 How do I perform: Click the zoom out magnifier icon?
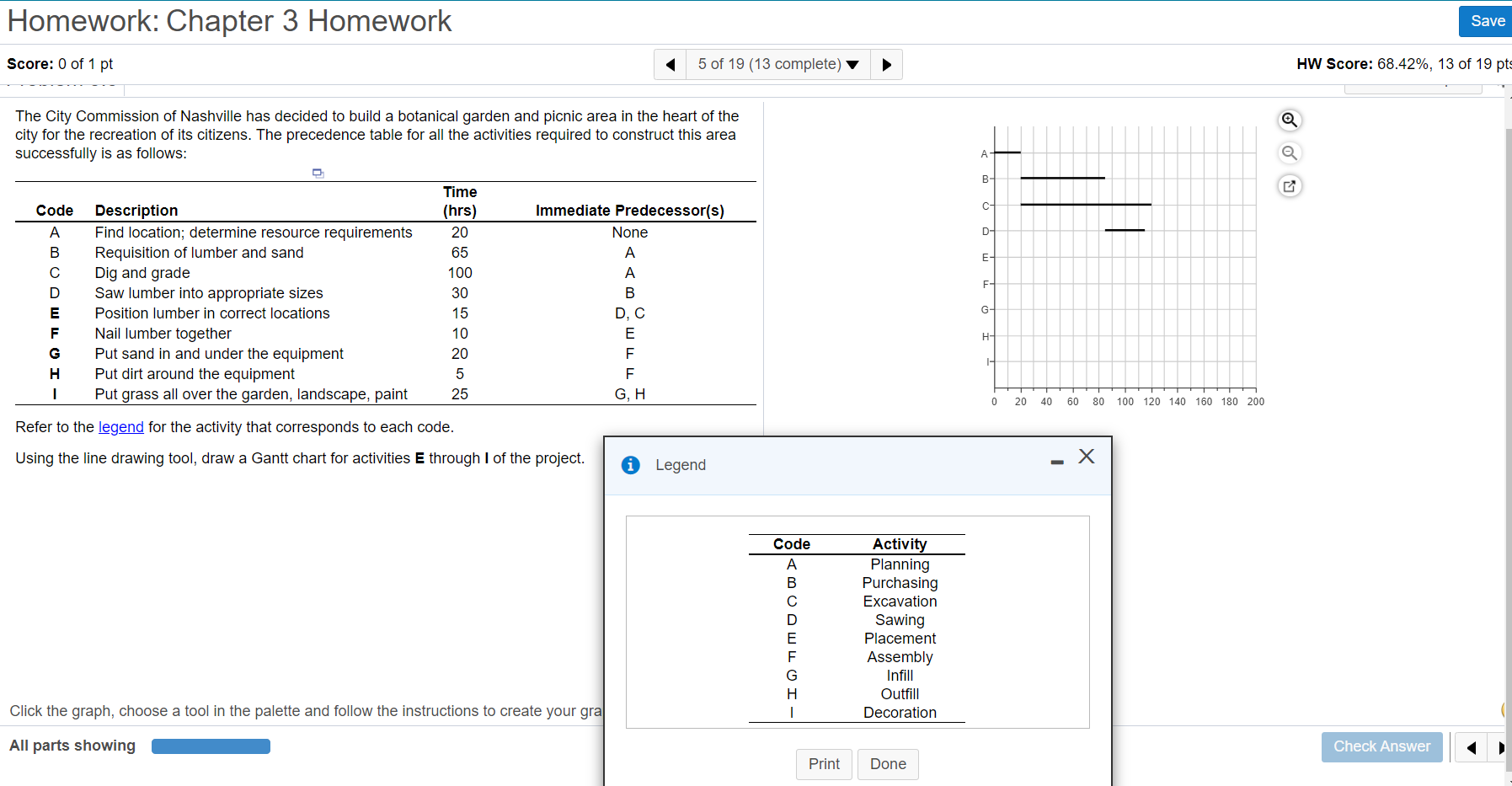(1289, 152)
